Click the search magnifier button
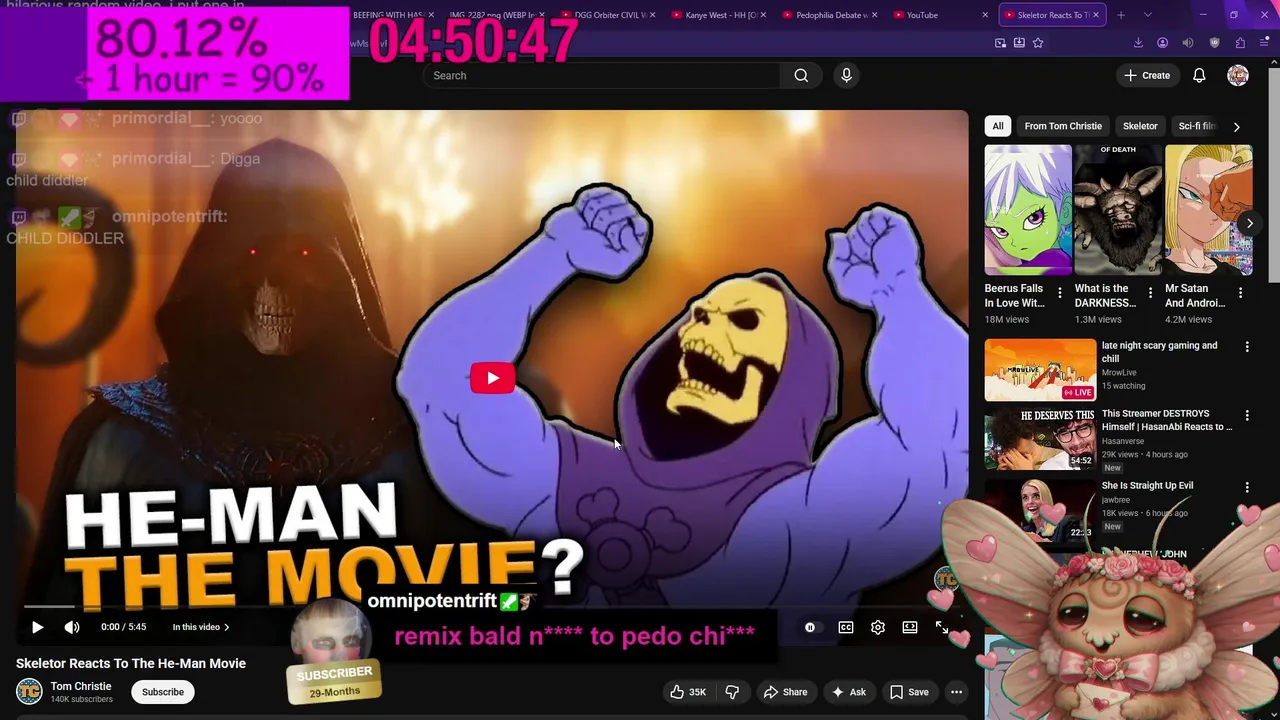 pyautogui.click(x=801, y=75)
